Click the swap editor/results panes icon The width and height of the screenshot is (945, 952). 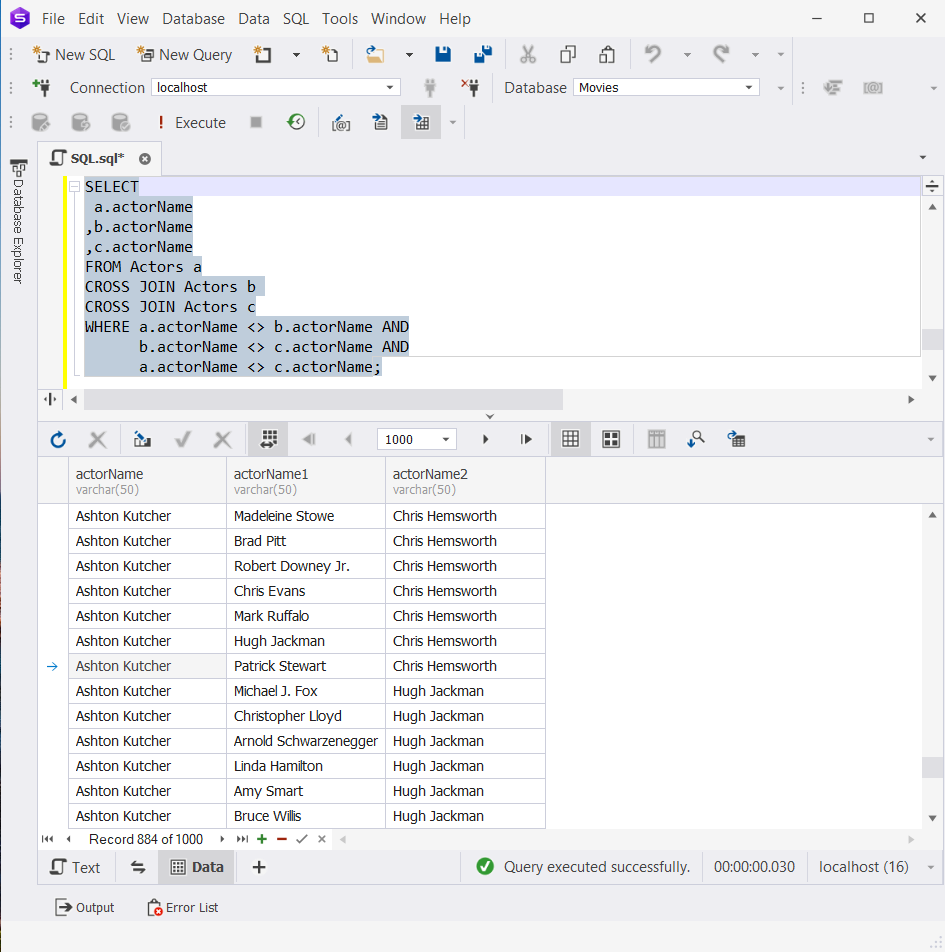138,867
